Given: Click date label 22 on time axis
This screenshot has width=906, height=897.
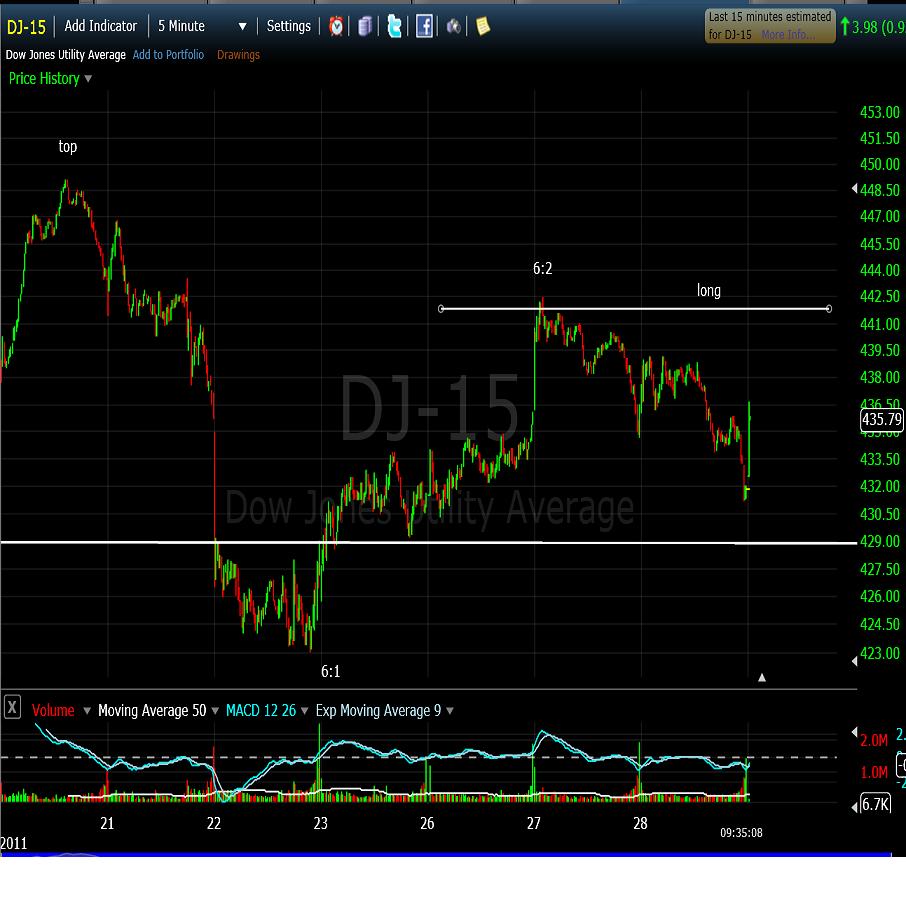Looking at the screenshot, I should pyautogui.click(x=214, y=823).
